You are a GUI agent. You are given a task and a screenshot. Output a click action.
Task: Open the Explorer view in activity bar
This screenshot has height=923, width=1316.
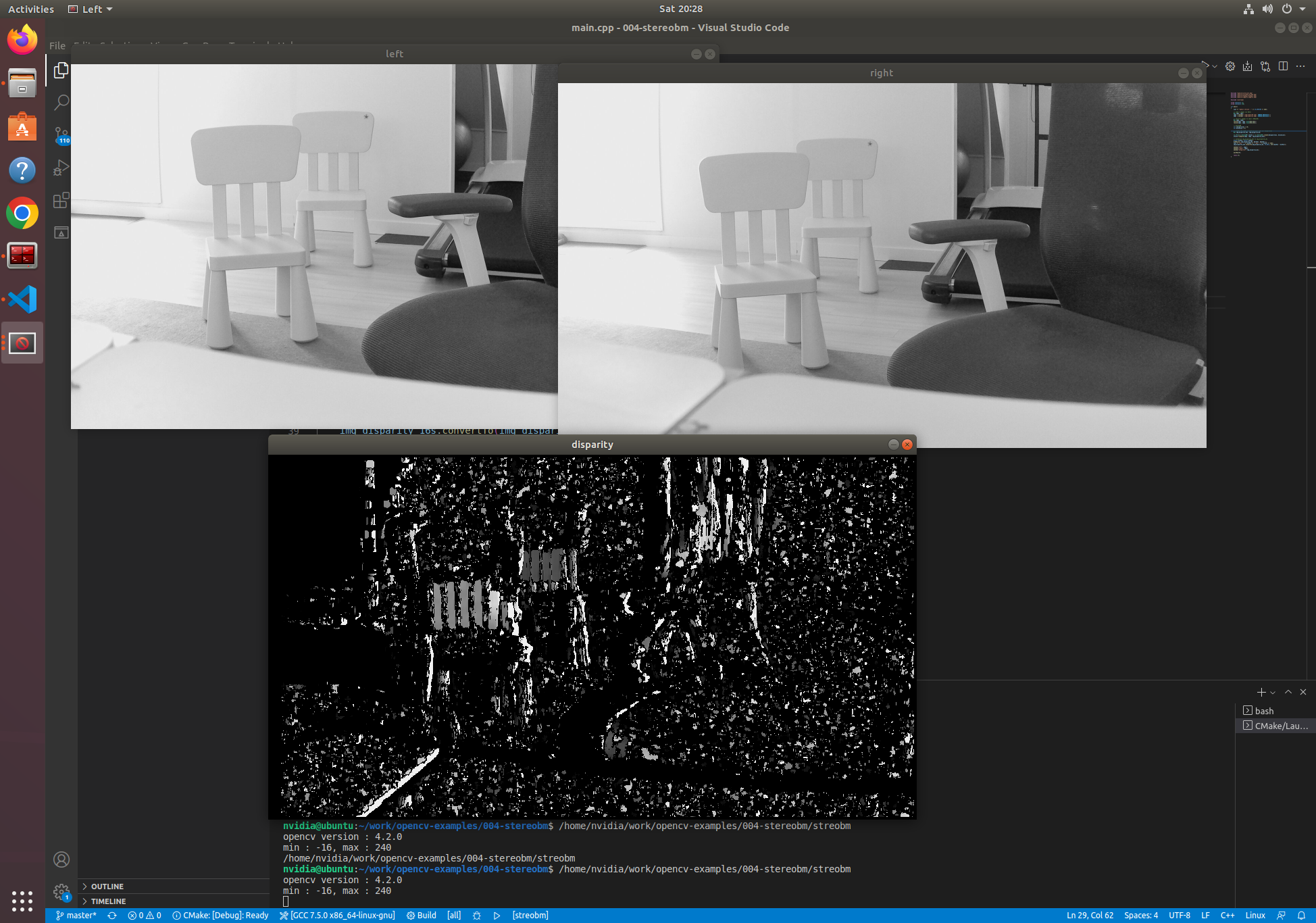pyautogui.click(x=61, y=70)
